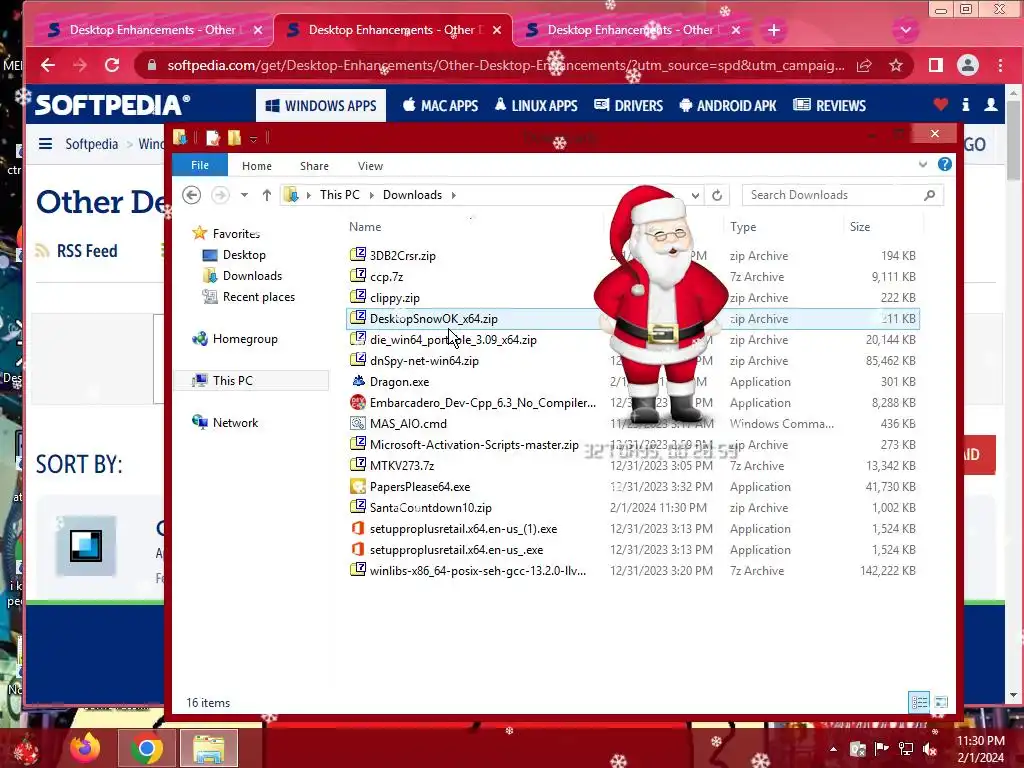Open Chrome tab search dropdown
Screen dimensions: 1024x768
pyautogui.click(x=906, y=30)
